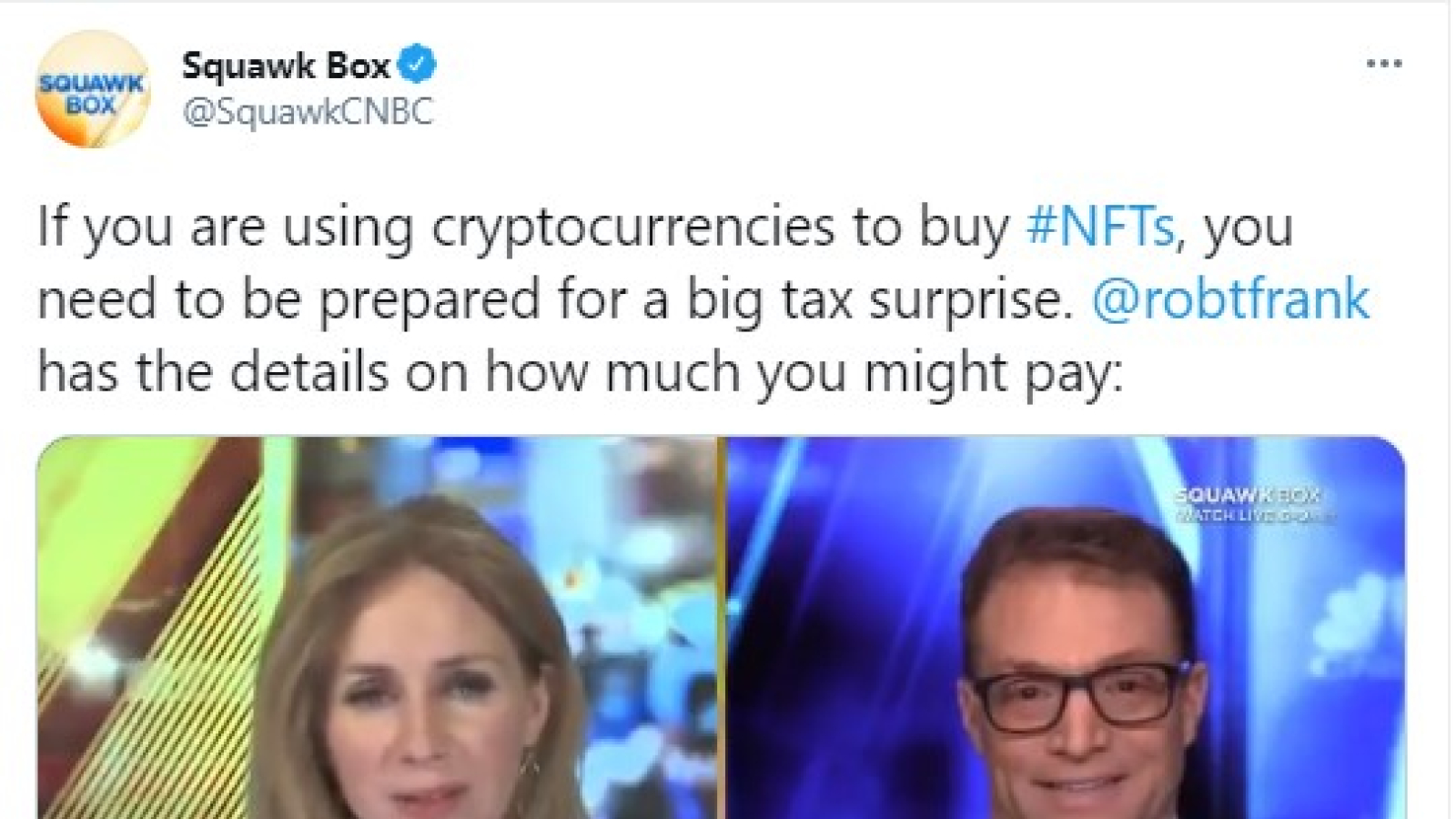Select the tweet line starting 'If you are using'
Viewport: 1456px width, 819px height.
coord(665,227)
